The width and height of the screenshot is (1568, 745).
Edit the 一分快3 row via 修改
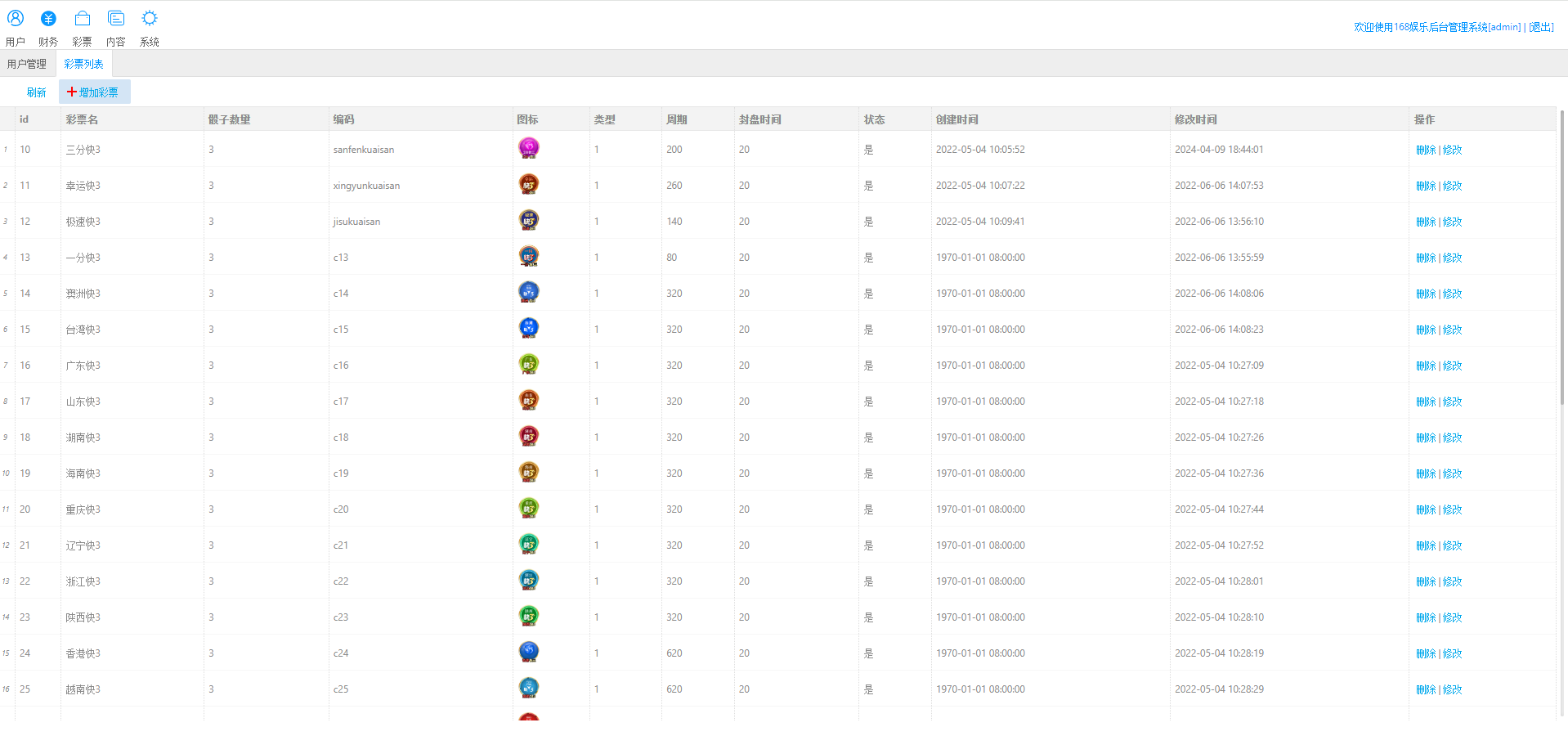[x=1452, y=258]
